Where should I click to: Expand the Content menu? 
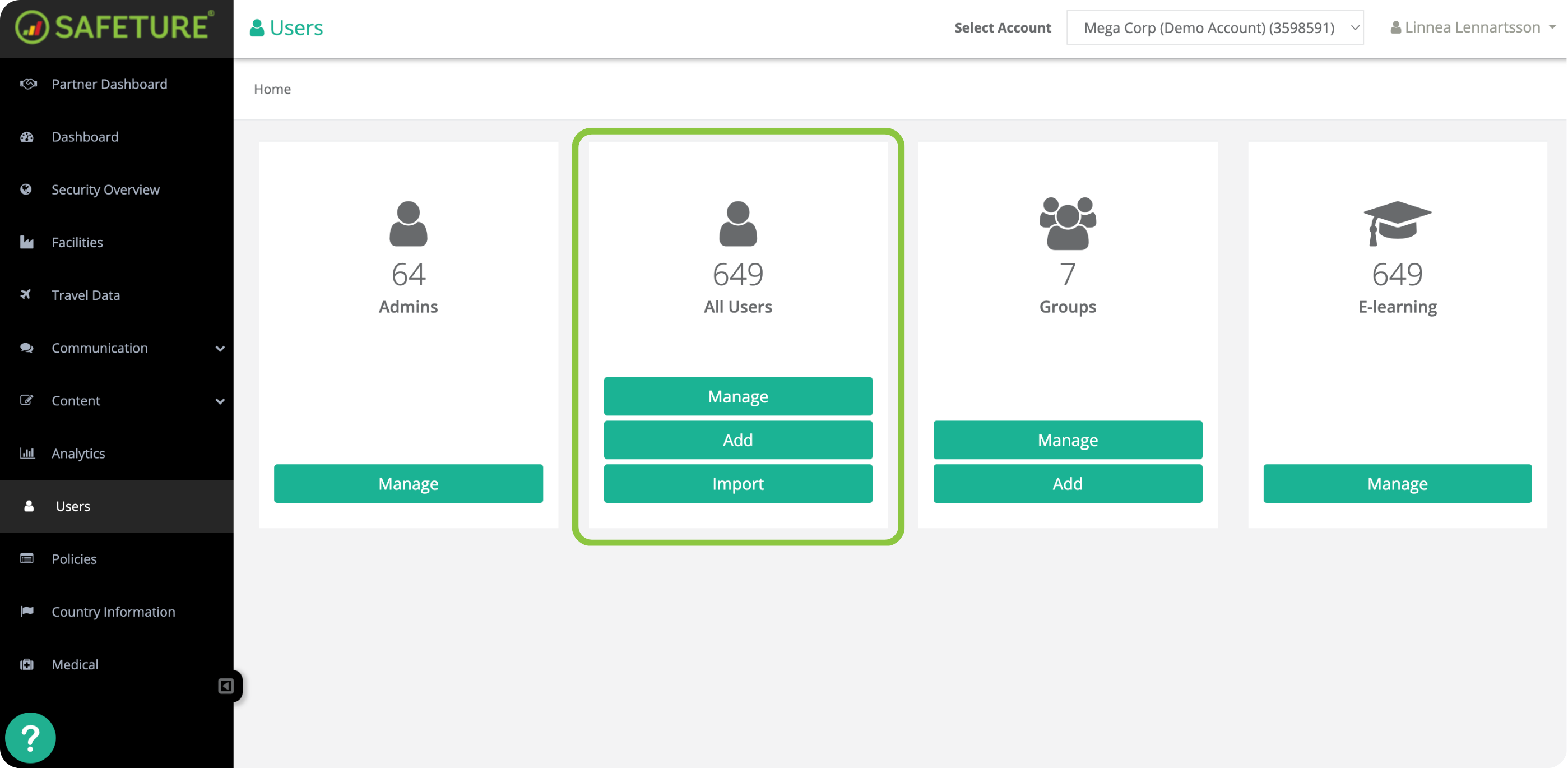pyautogui.click(x=76, y=401)
